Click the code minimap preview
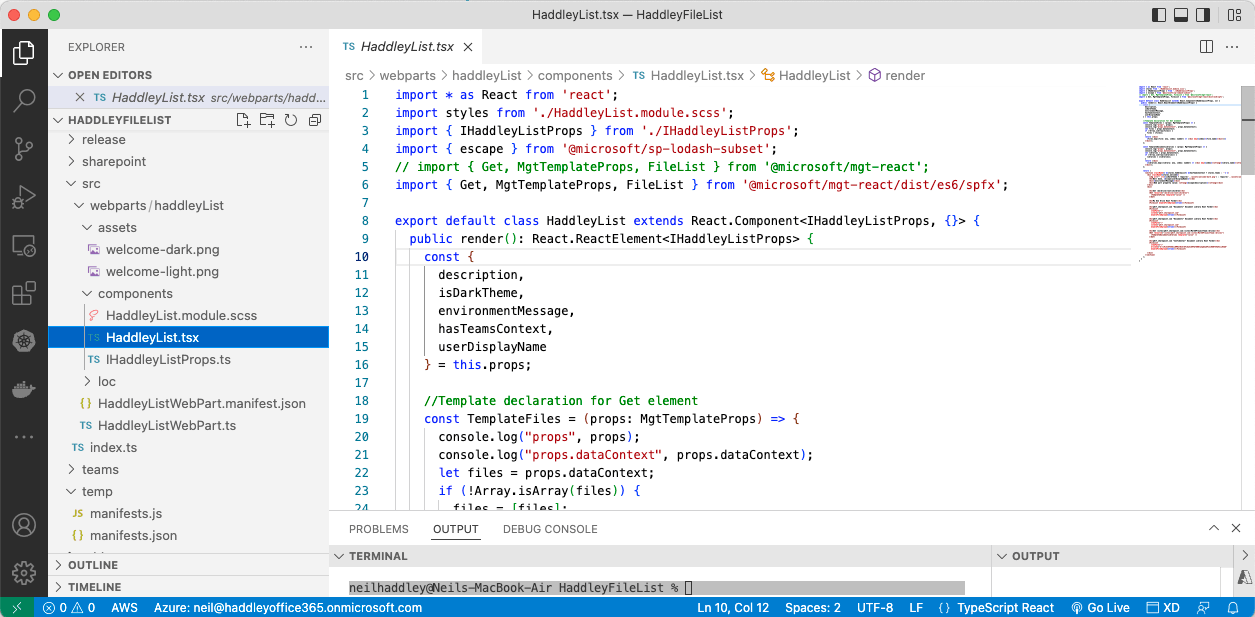 click(x=1188, y=170)
